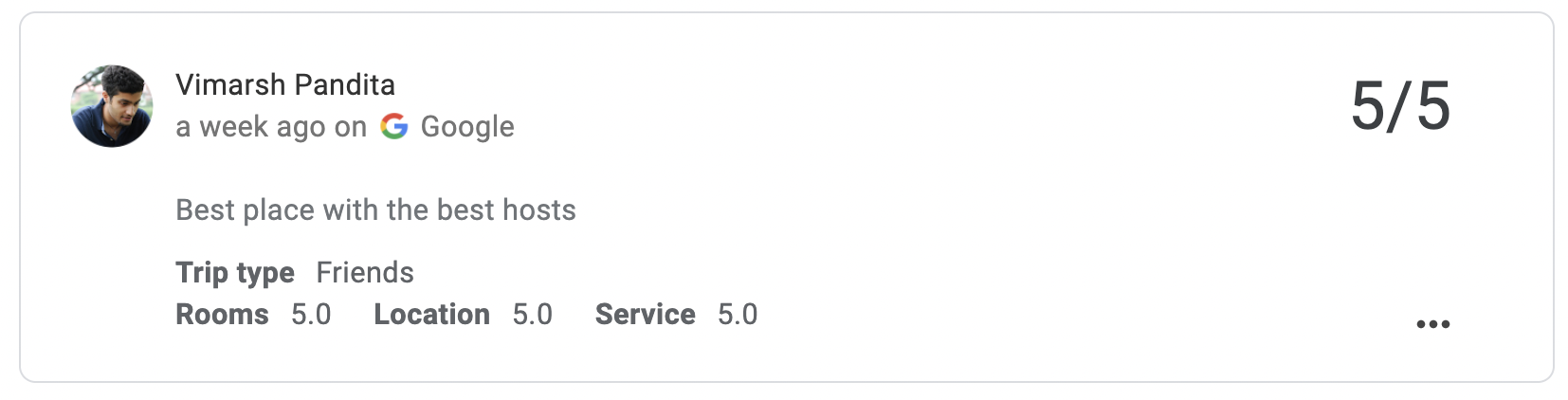
Task: Click the 'a week ago on' timestamp
Action: 271,127
